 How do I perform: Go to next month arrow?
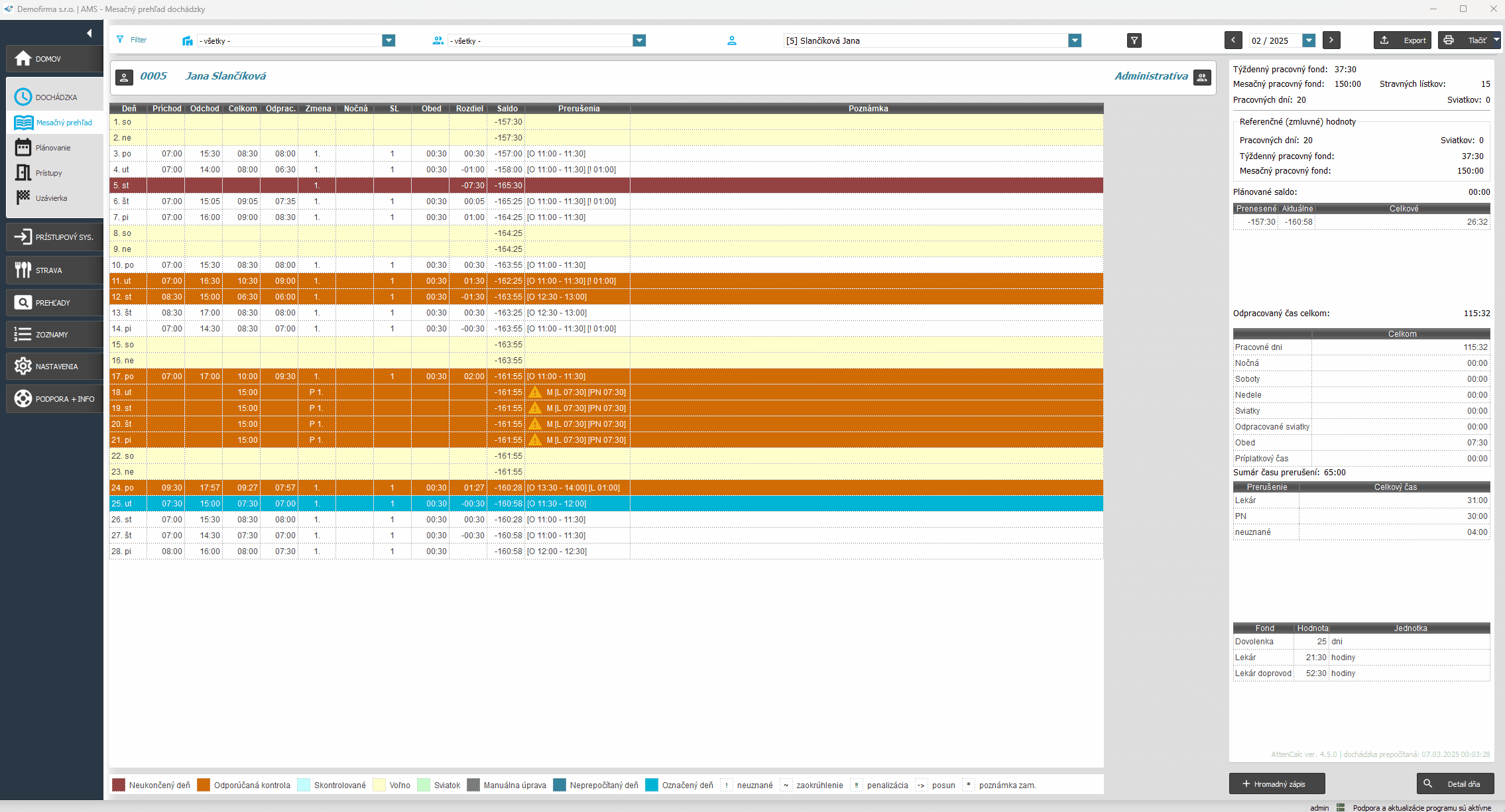coord(1331,40)
